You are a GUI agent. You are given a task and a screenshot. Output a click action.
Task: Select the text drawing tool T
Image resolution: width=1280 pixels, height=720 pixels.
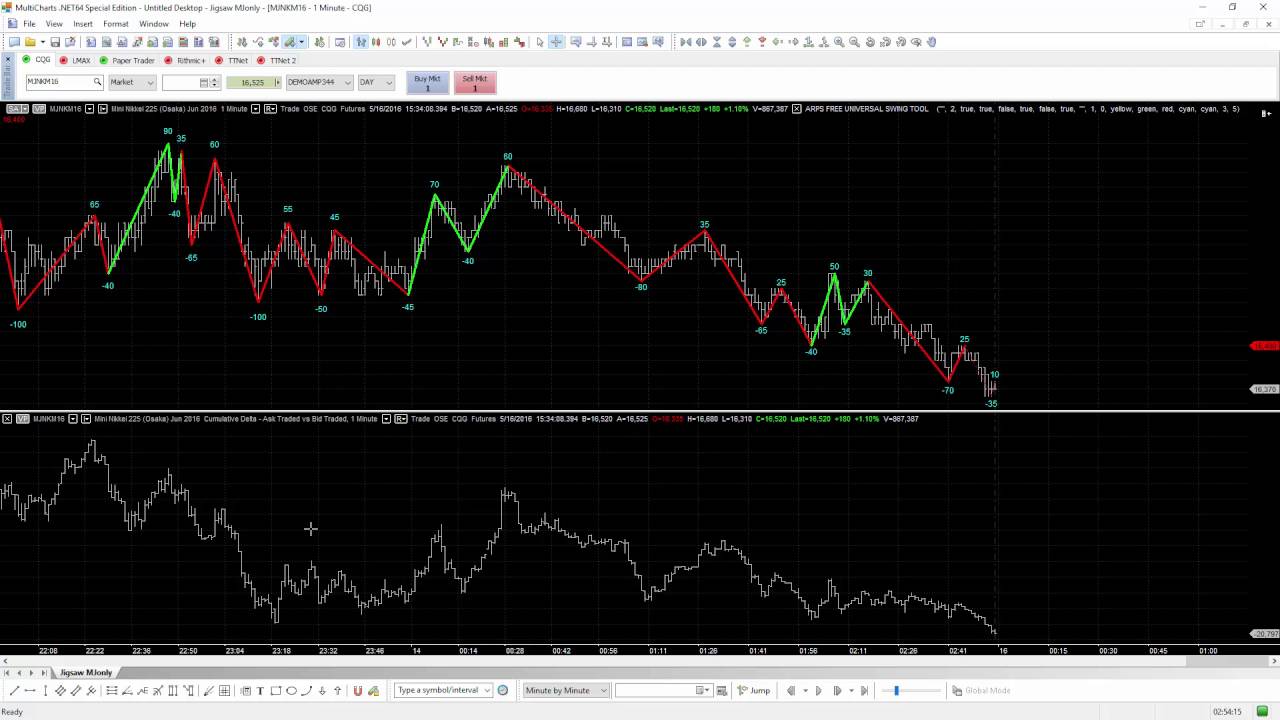[x=260, y=690]
